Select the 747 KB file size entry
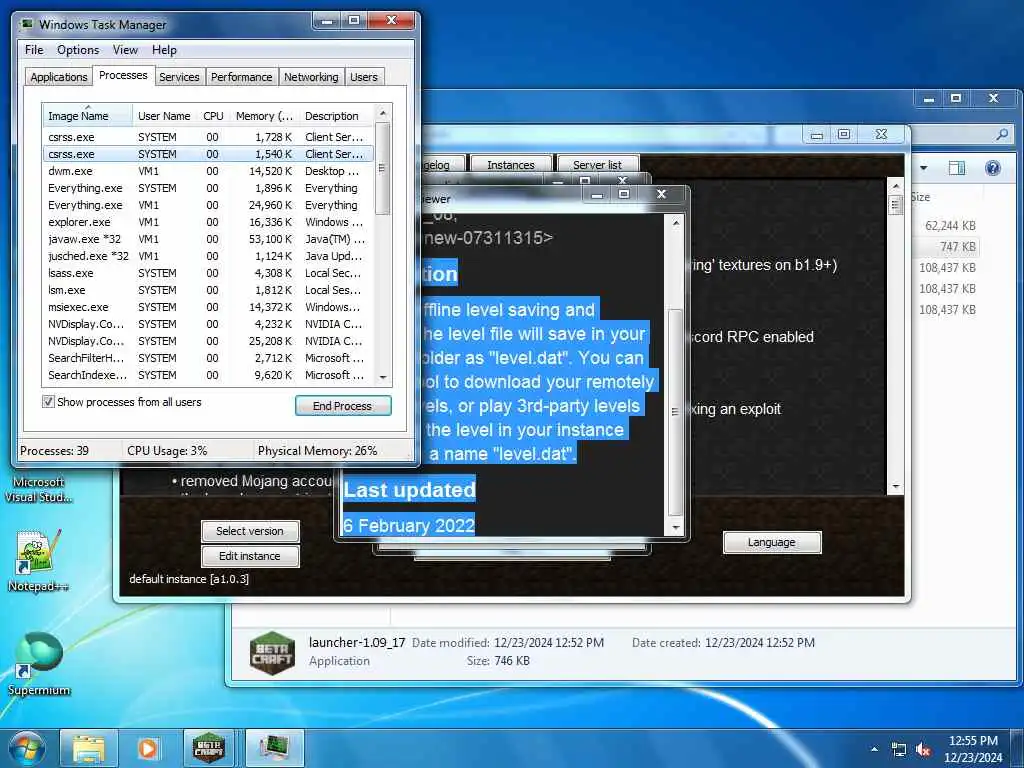The width and height of the screenshot is (1024, 768). (957, 247)
